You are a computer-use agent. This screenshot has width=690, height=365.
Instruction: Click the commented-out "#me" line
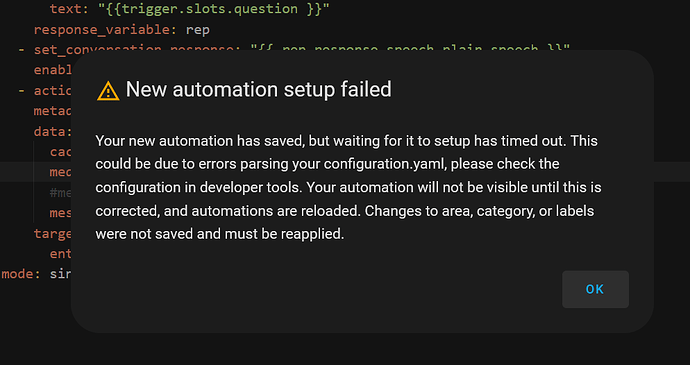(61, 192)
